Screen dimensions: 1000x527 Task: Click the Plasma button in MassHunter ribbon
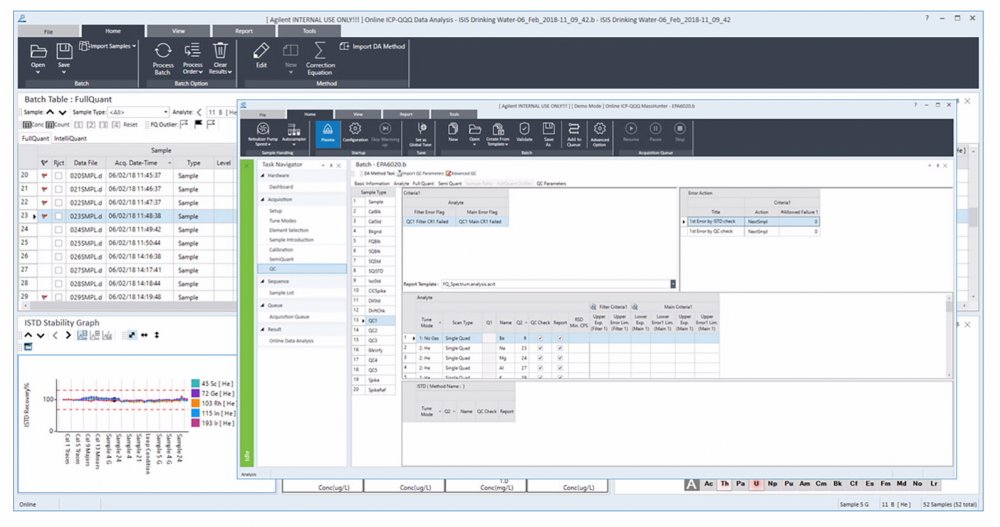pyautogui.click(x=327, y=133)
